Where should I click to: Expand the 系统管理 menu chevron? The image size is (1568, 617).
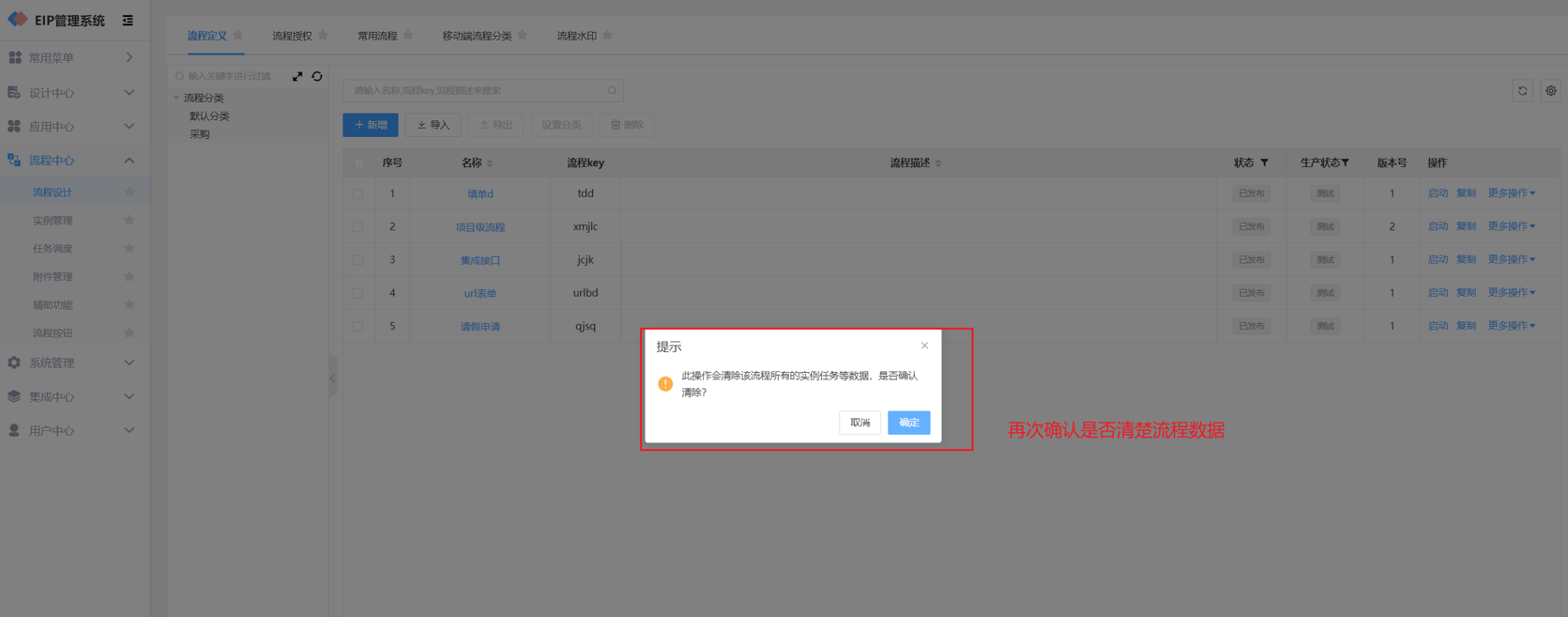[x=129, y=362]
